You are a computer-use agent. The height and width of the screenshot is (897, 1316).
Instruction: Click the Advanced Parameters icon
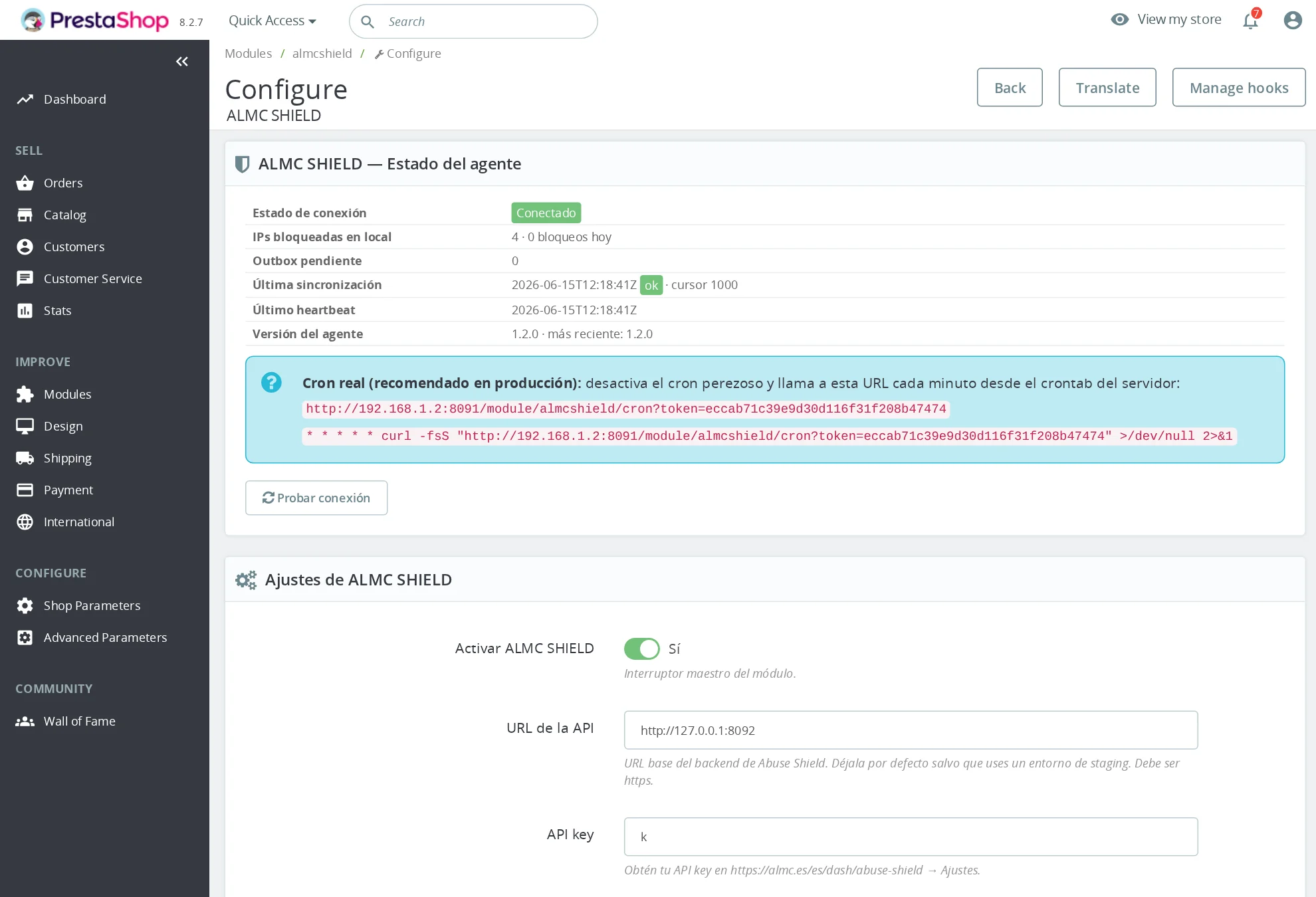click(x=25, y=638)
